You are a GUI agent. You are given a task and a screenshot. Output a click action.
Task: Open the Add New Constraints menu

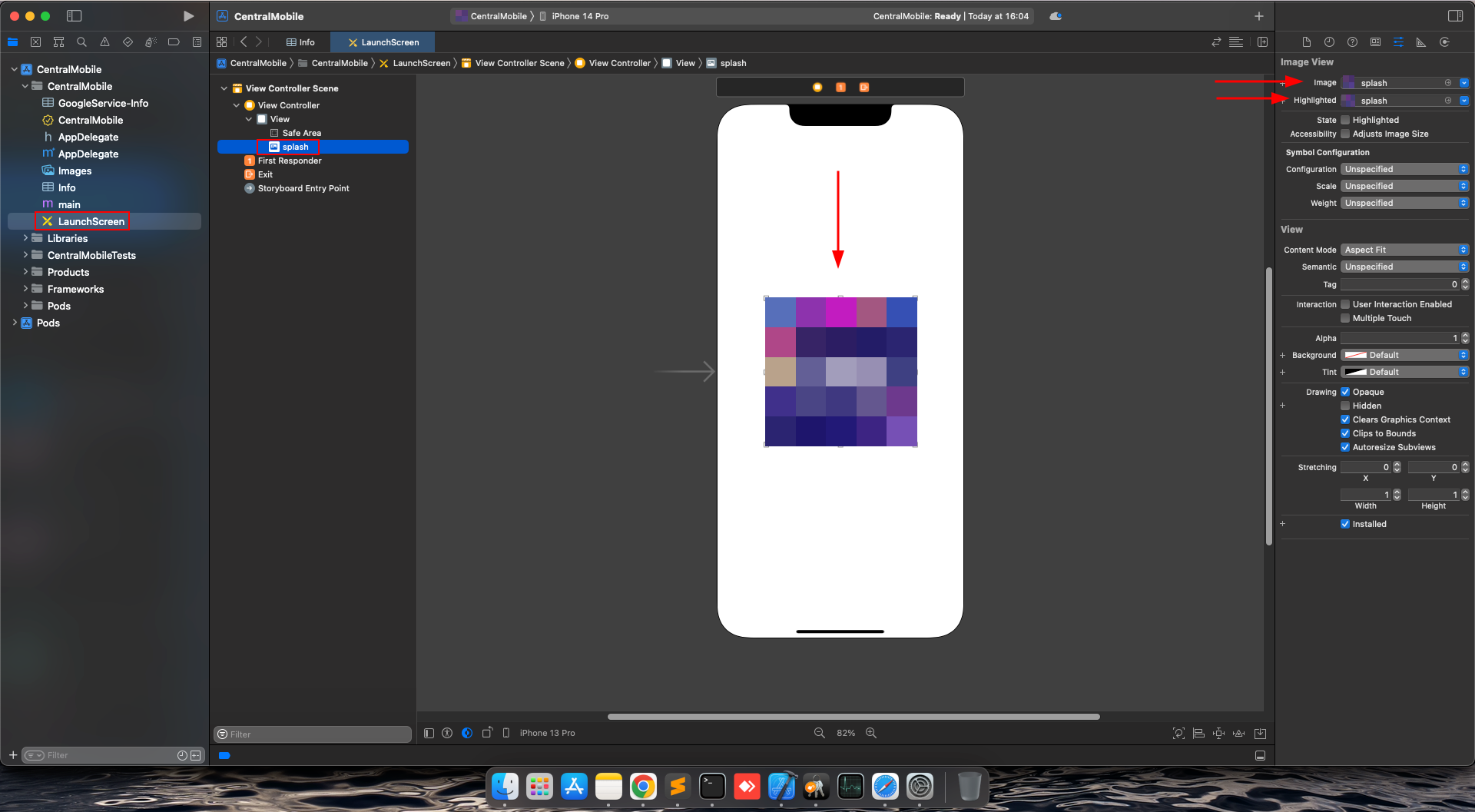click(1218, 733)
